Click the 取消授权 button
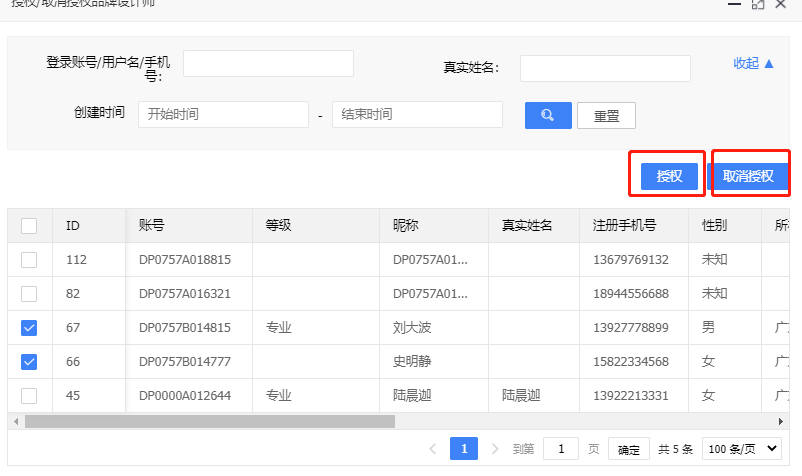 point(749,176)
